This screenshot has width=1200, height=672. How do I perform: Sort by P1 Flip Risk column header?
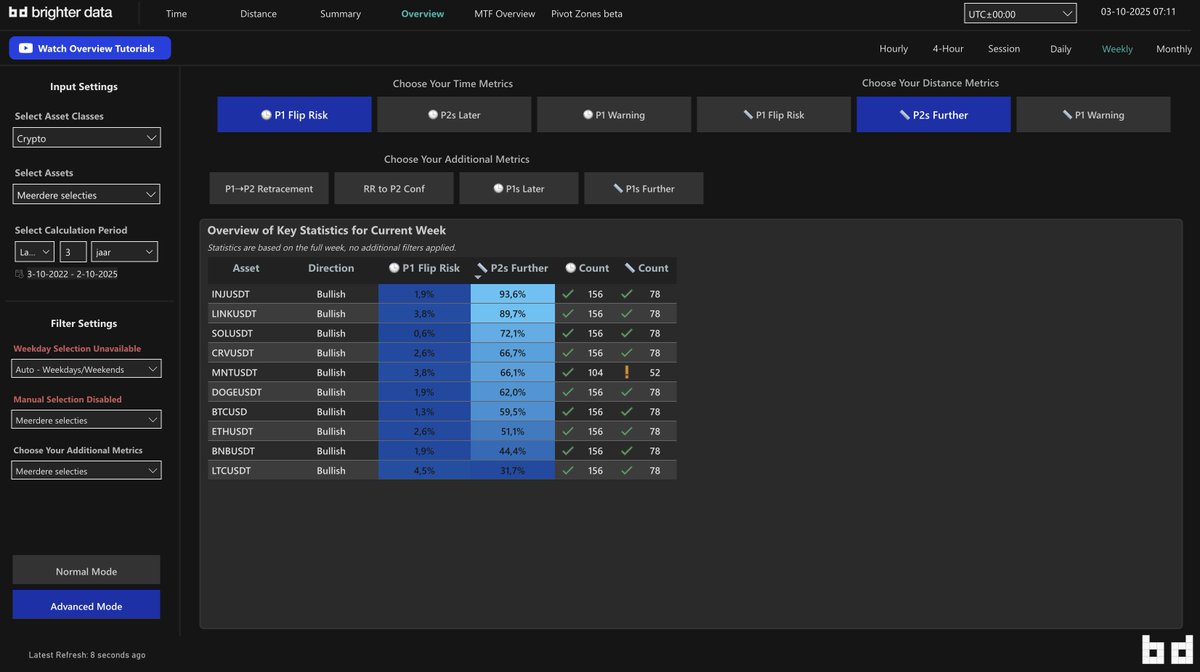click(424, 268)
